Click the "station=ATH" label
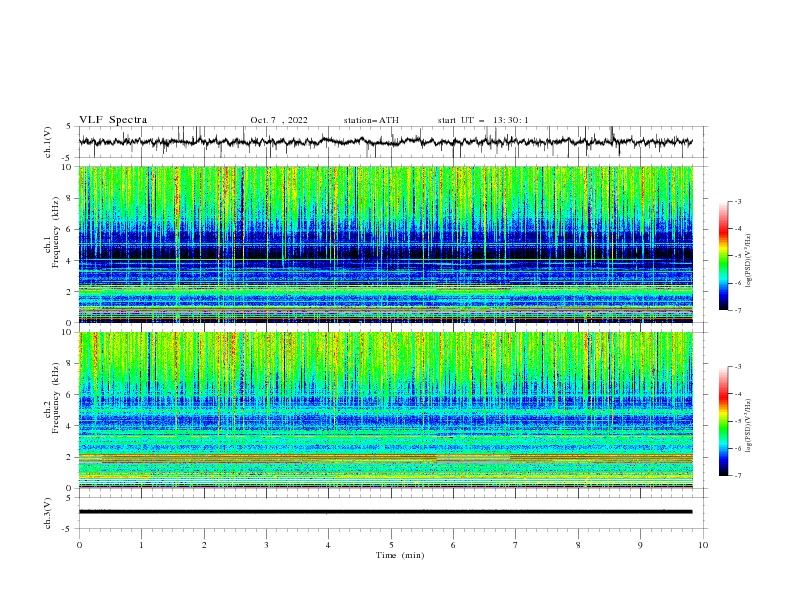Screen dimensions: 792x612 [371, 120]
